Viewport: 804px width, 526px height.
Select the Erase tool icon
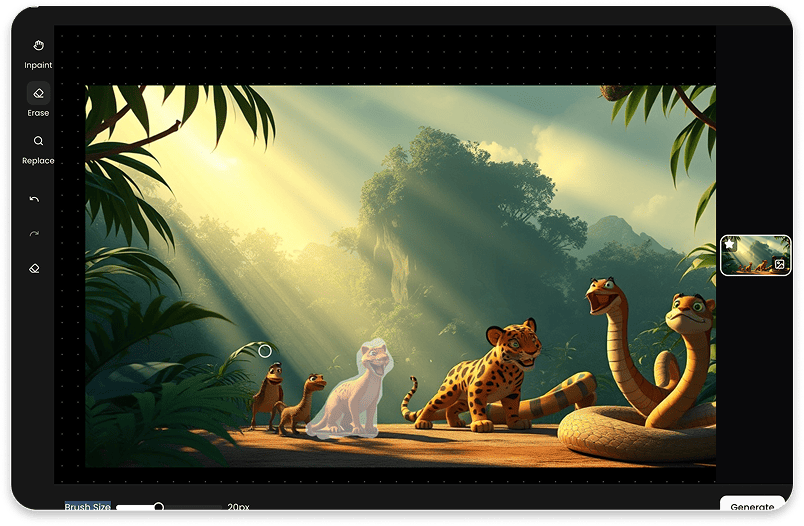tap(38, 93)
